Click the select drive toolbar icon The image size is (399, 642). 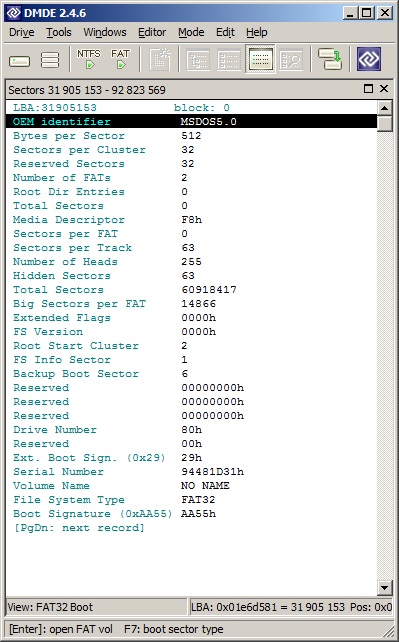pos(19,61)
